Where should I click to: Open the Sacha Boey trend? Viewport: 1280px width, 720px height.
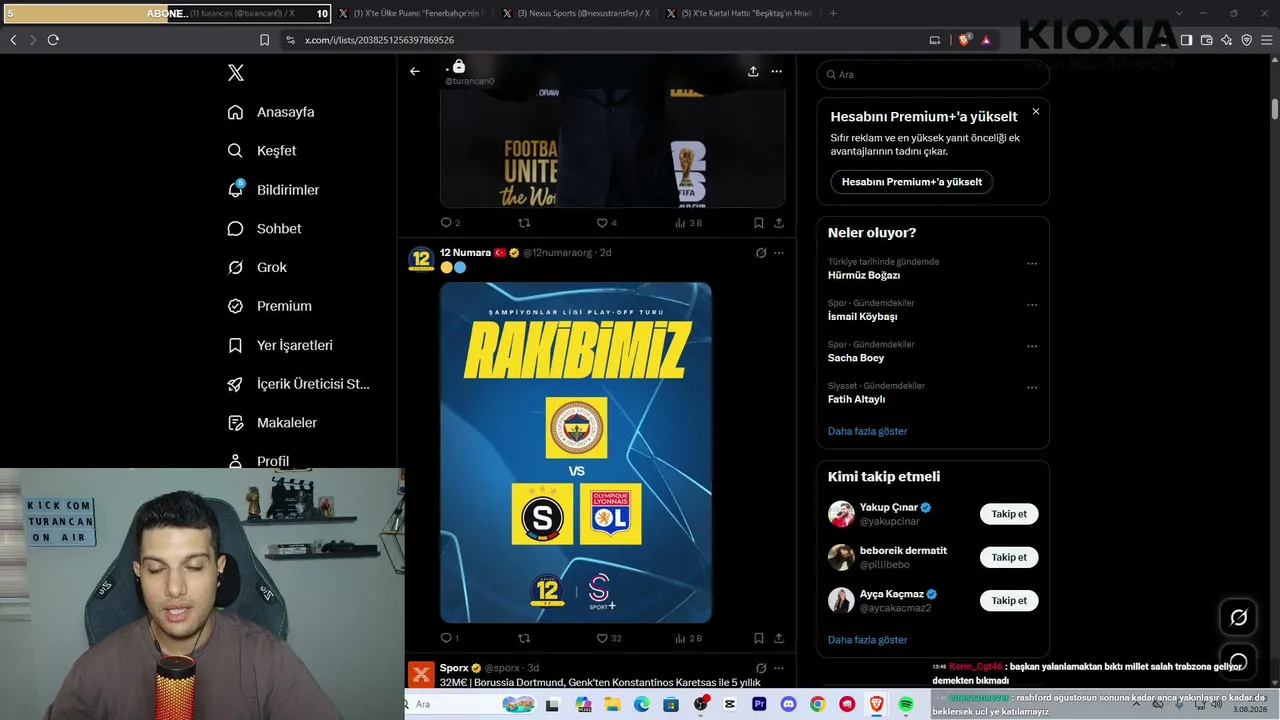(x=856, y=358)
